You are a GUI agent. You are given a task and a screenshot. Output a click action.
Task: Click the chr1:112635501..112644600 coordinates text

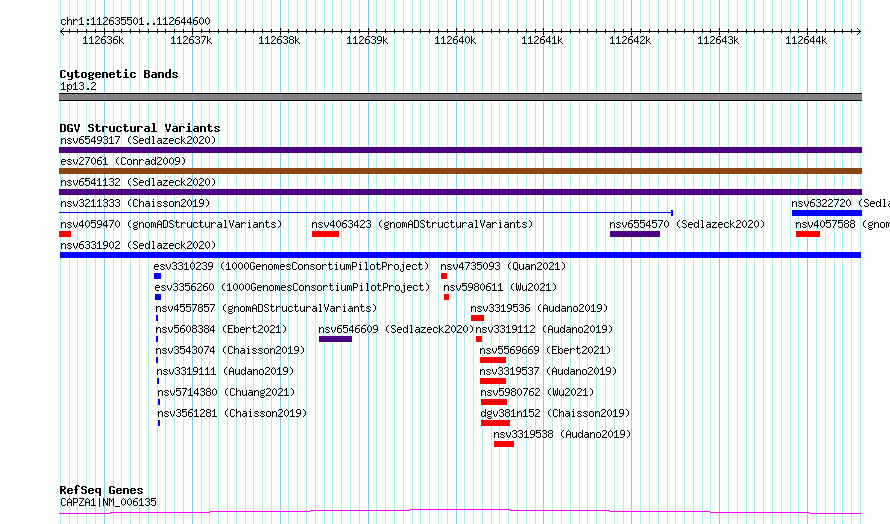click(x=135, y=22)
